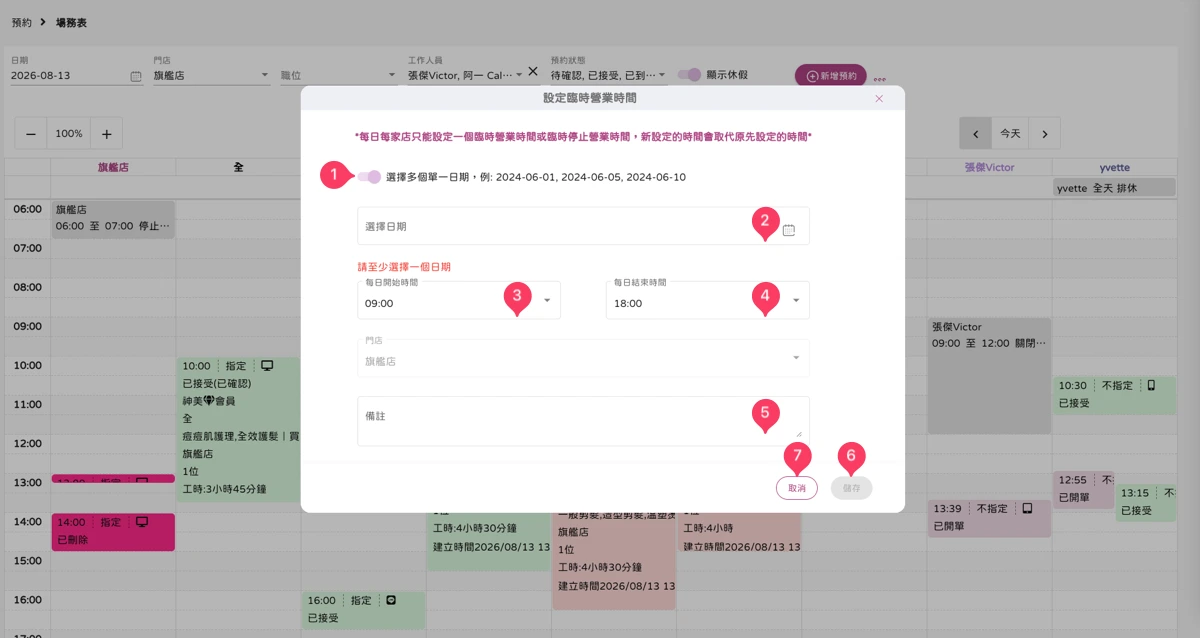Open the 10:30 不指定 appointment
1200x638 pixels.
[1114, 394]
